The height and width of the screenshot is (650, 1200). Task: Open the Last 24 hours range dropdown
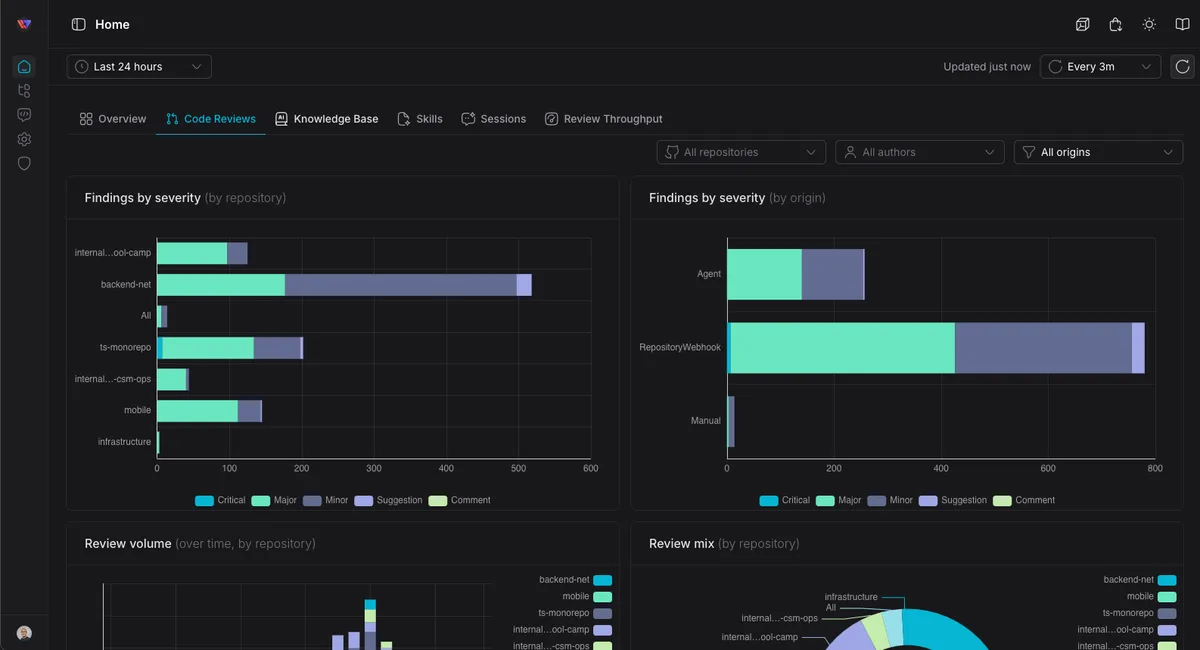[139, 67]
